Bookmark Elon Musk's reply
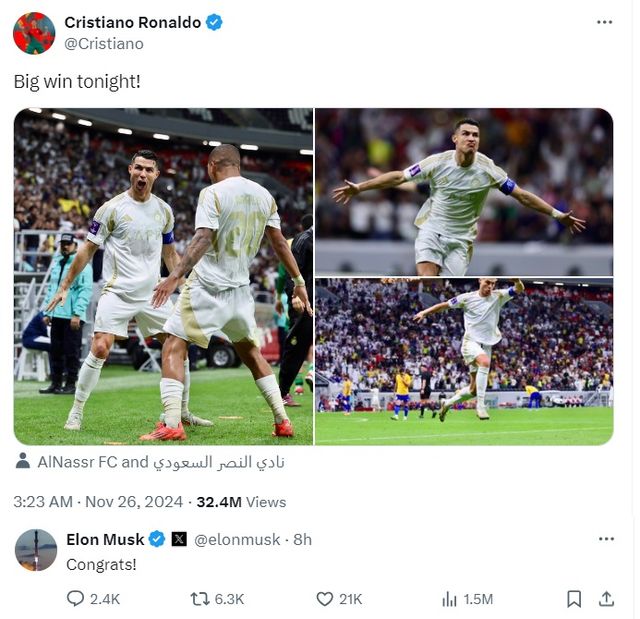The width and height of the screenshot is (640, 619). (574, 599)
